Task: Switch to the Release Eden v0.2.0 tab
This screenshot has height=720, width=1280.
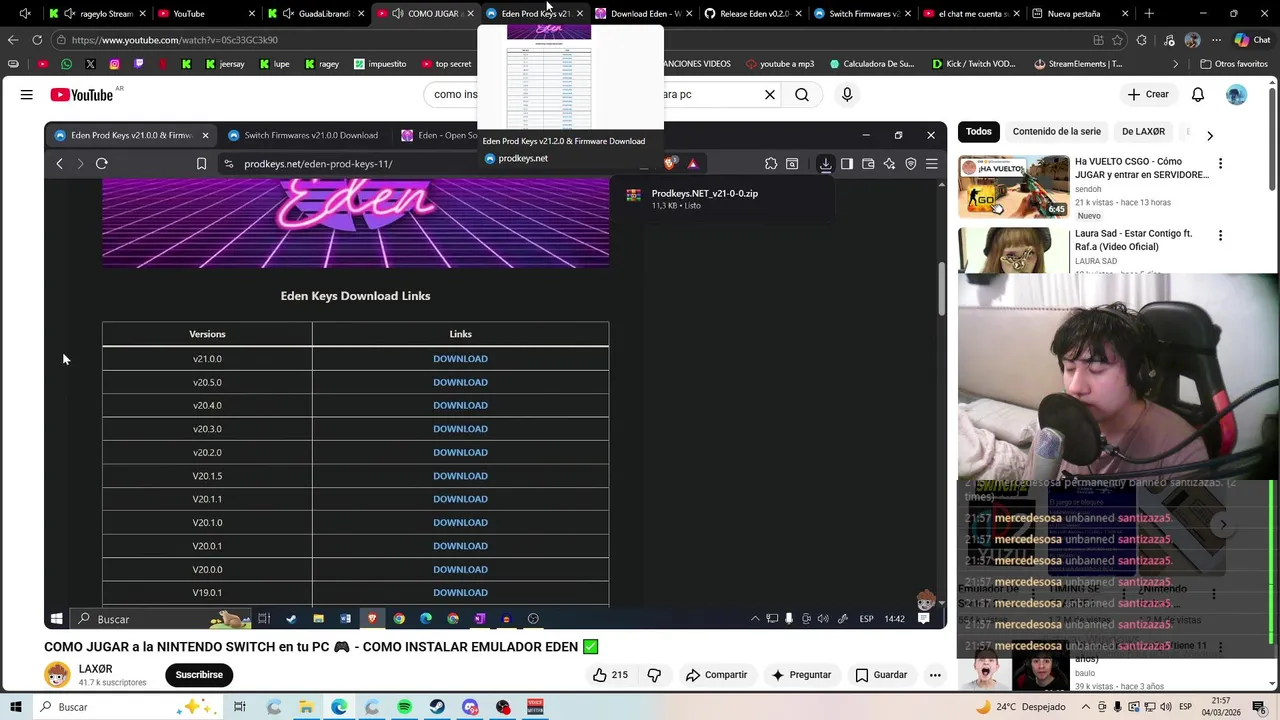Action: pos(754,14)
